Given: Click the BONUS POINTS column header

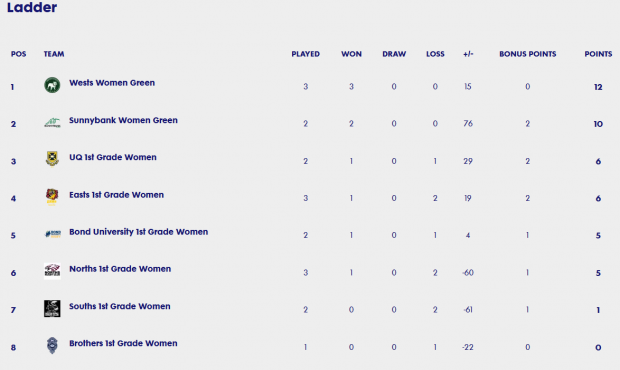Looking at the screenshot, I should pos(527,54).
